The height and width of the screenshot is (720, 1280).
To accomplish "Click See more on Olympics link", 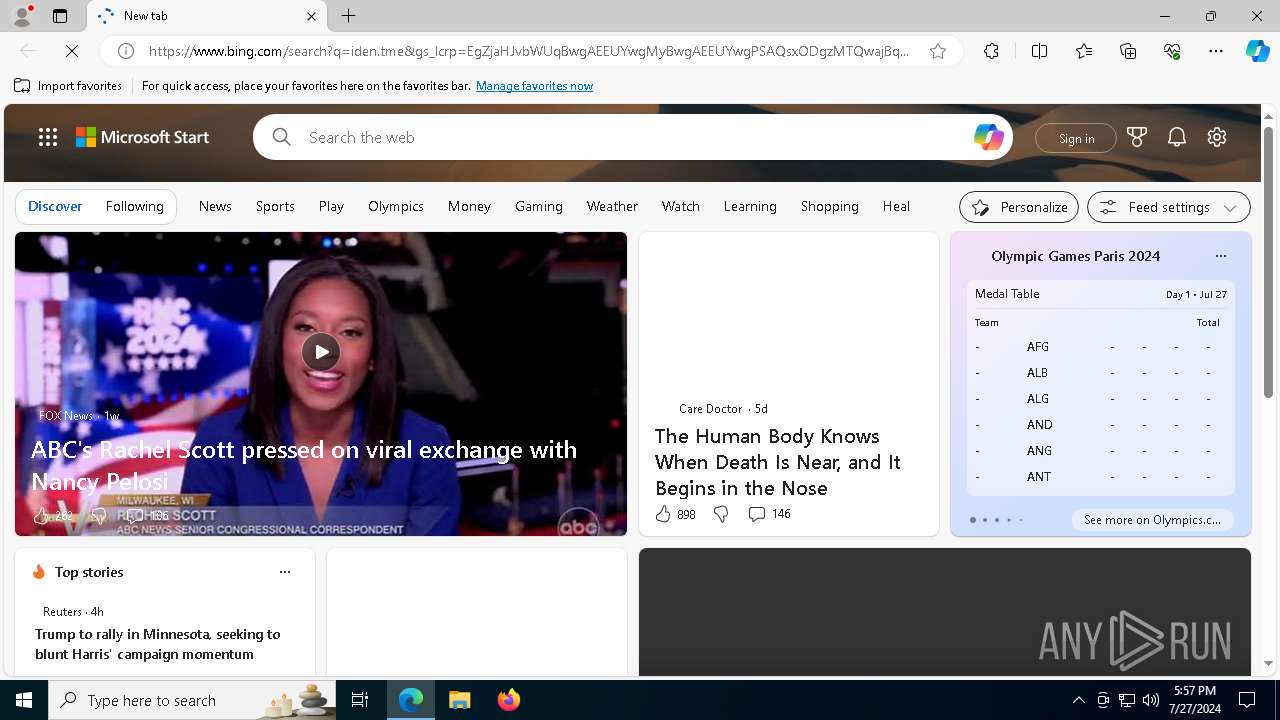I will tap(1152, 520).
